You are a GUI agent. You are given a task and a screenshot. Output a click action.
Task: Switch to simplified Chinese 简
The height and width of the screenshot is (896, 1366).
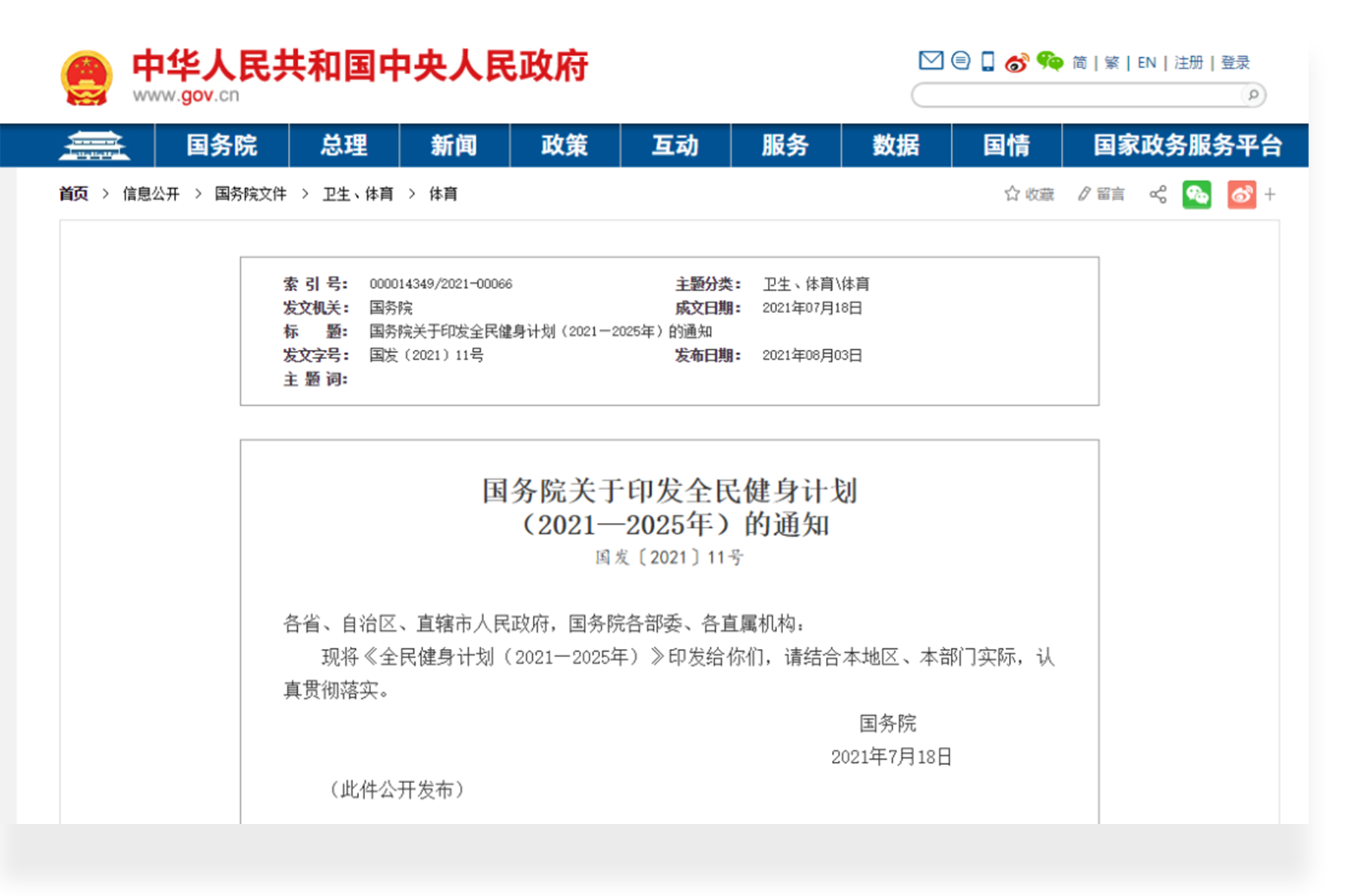pos(1080,63)
